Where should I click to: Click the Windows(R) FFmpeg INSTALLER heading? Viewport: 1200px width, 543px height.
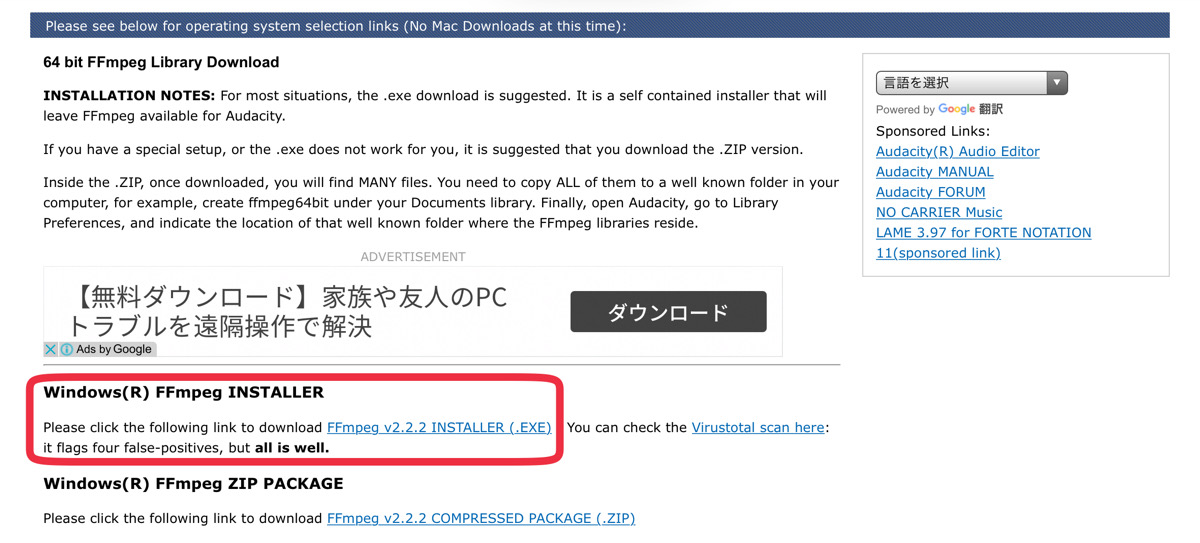pyautogui.click(x=184, y=392)
